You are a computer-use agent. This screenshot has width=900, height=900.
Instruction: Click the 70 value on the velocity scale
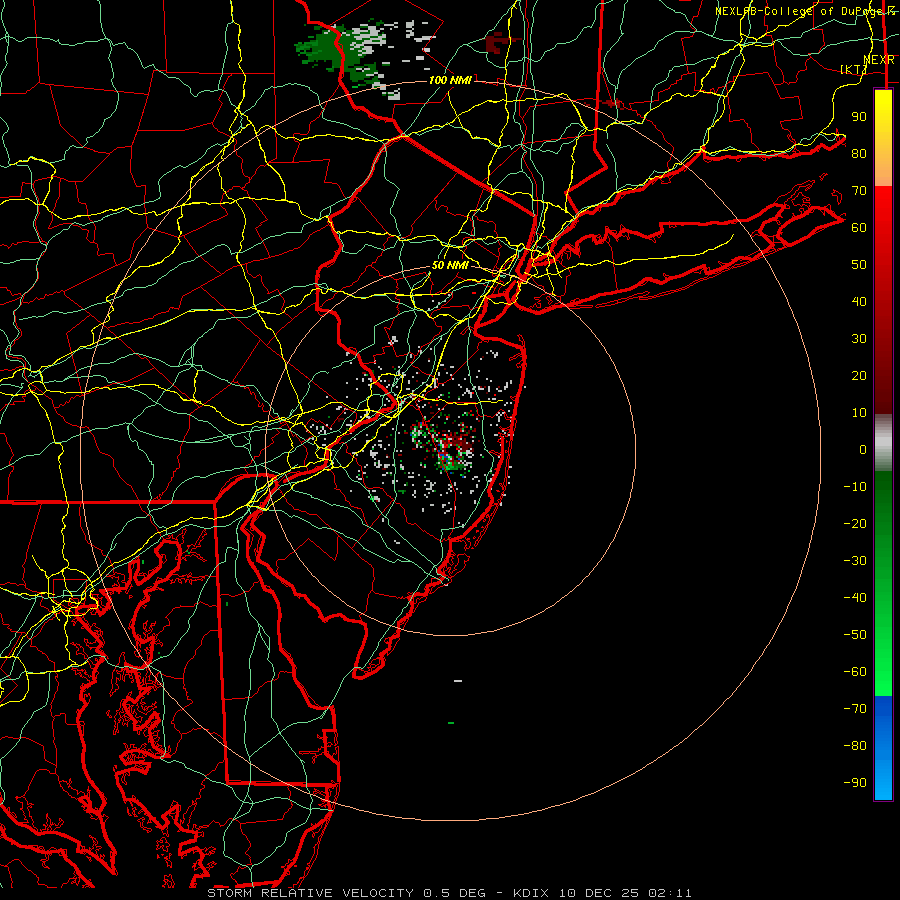pos(859,191)
